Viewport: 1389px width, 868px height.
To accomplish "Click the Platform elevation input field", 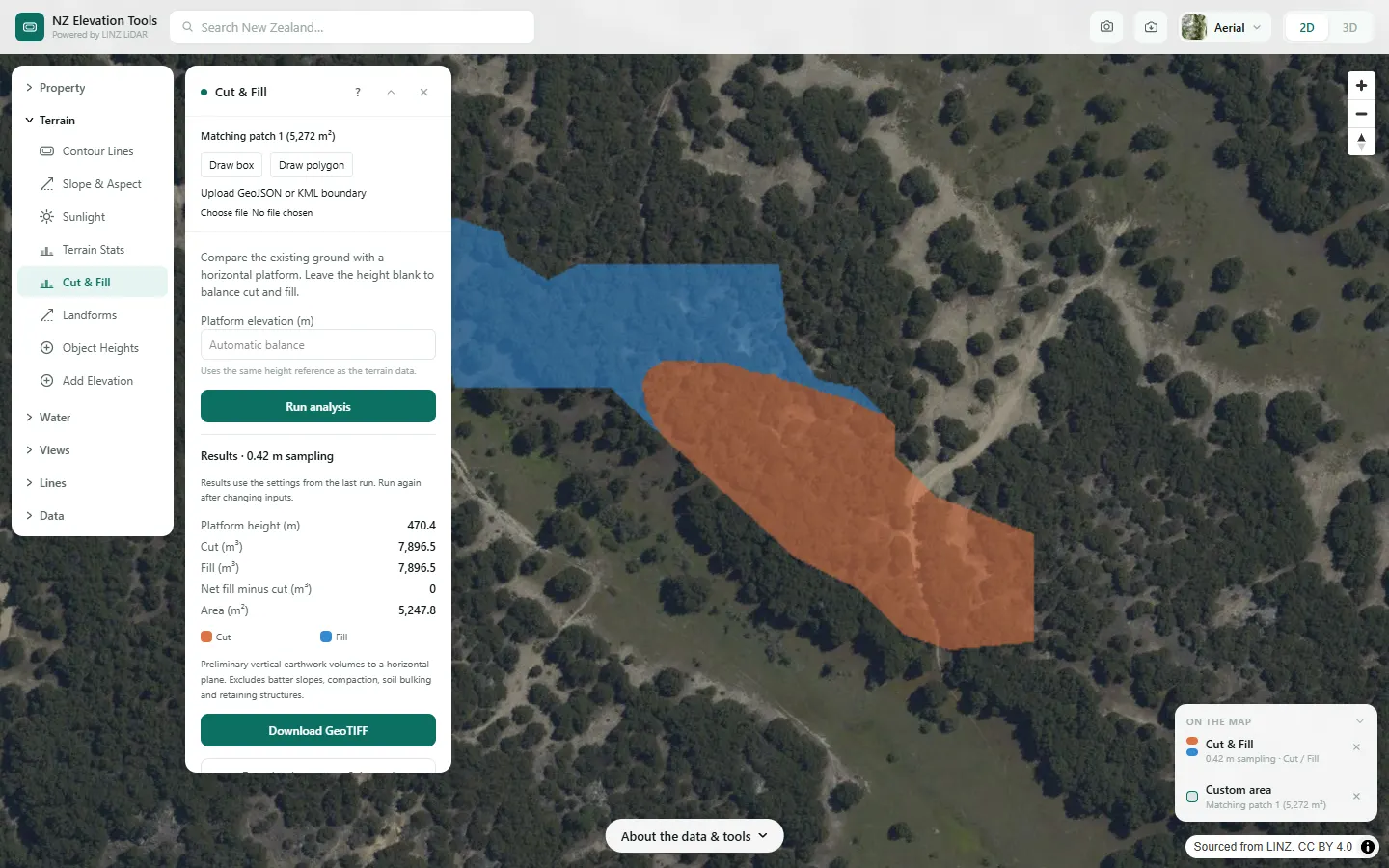I will (x=318, y=345).
